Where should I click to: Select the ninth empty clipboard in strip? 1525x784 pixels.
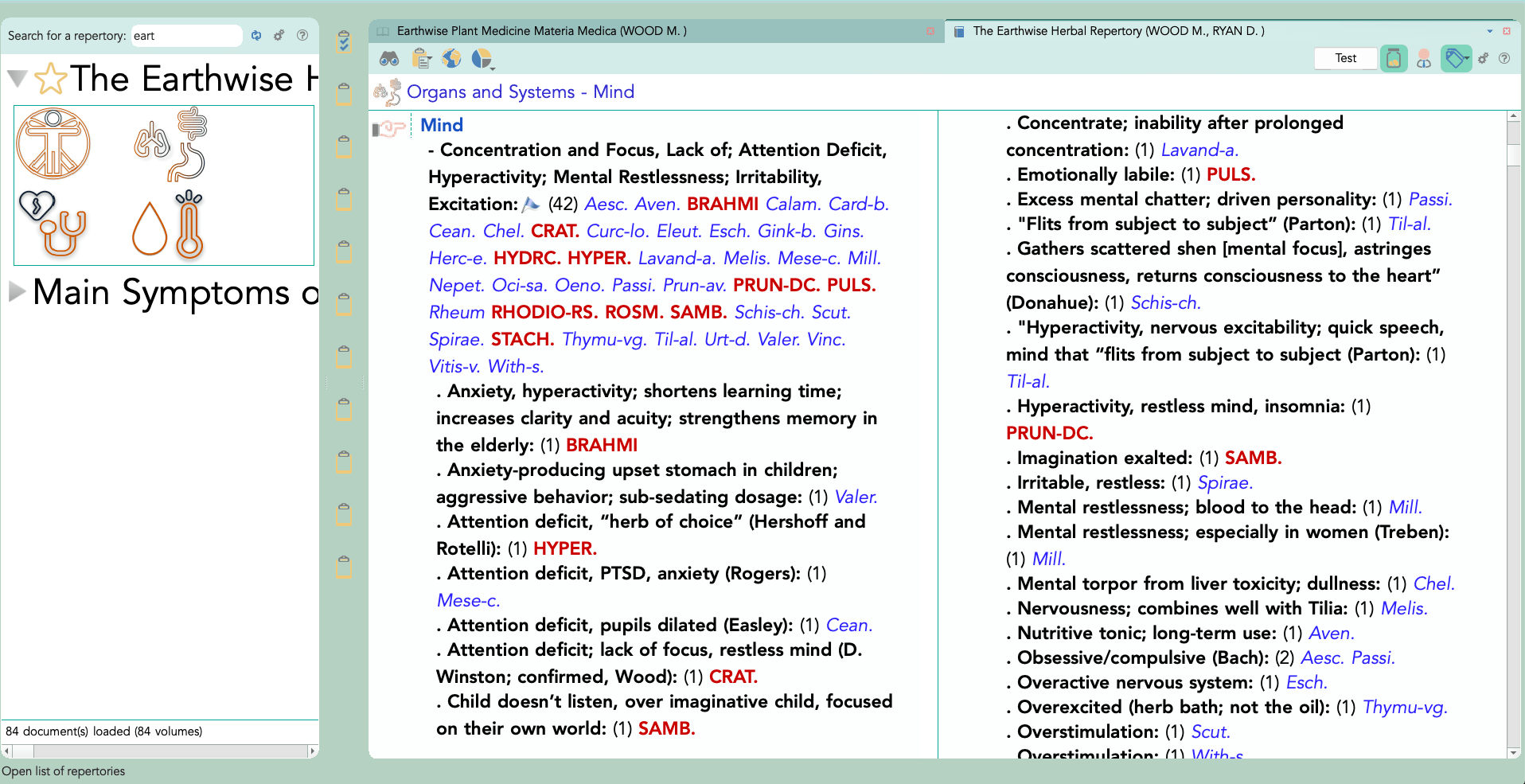(x=344, y=514)
